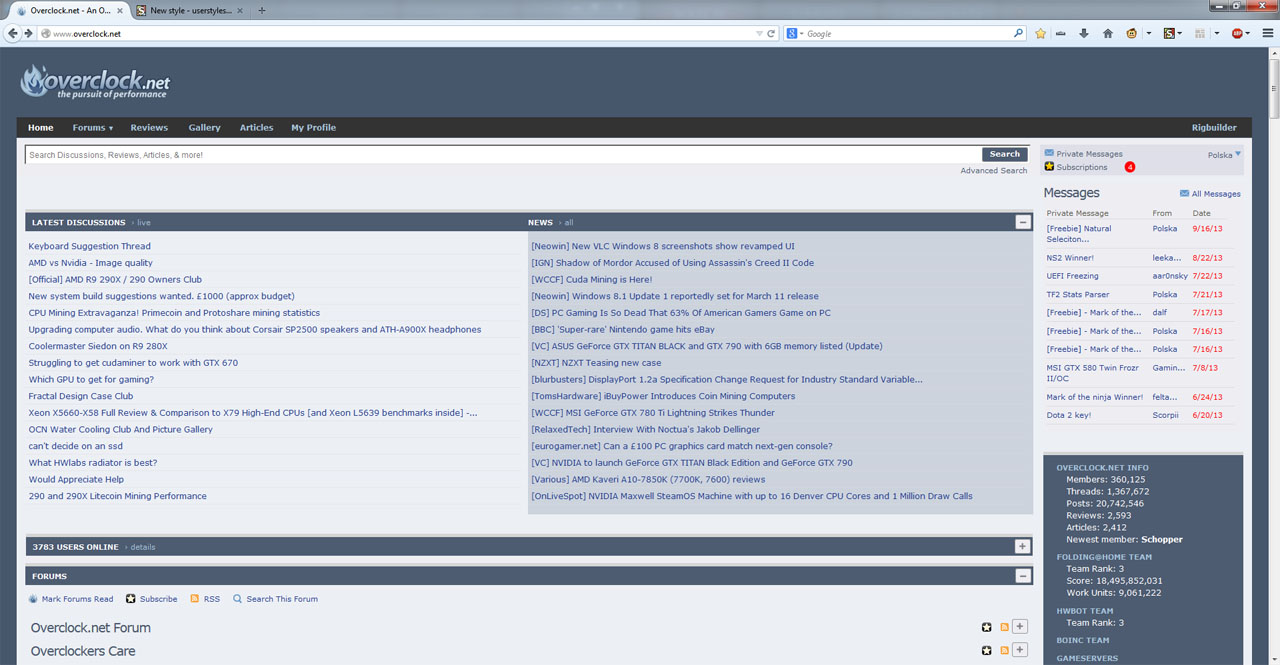Click the RSS feed icon in forum toolbar
The height and width of the screenshot is (665, 1280).
[195, 599]
